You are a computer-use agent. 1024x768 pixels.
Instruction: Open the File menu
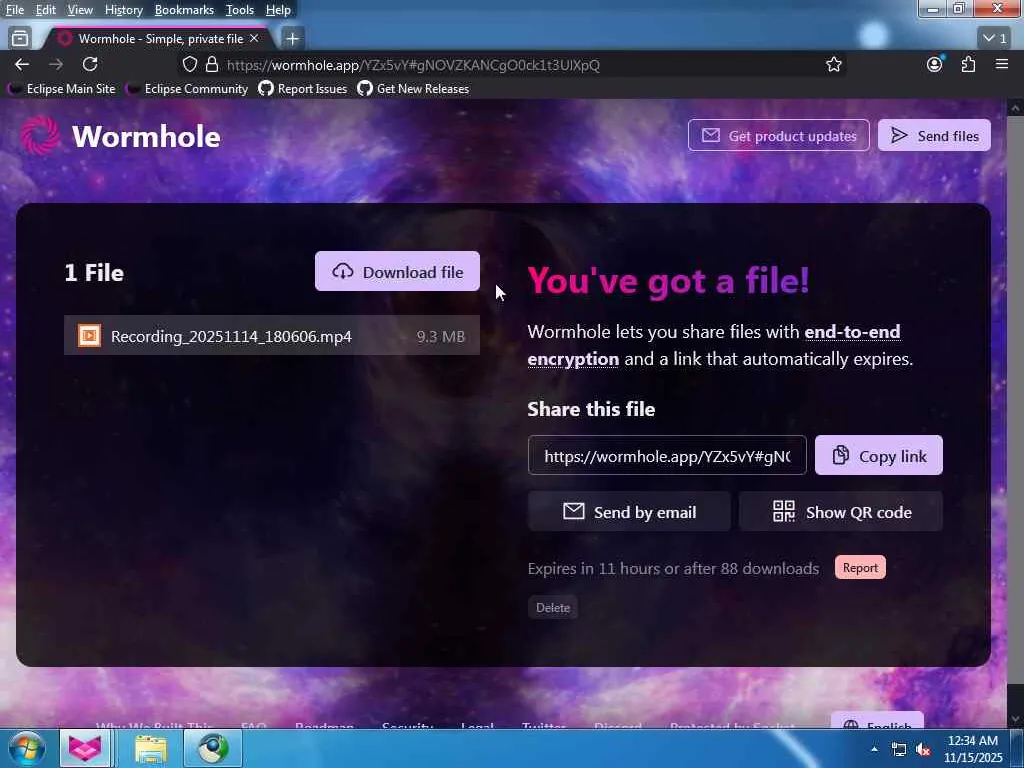[14, 10]
